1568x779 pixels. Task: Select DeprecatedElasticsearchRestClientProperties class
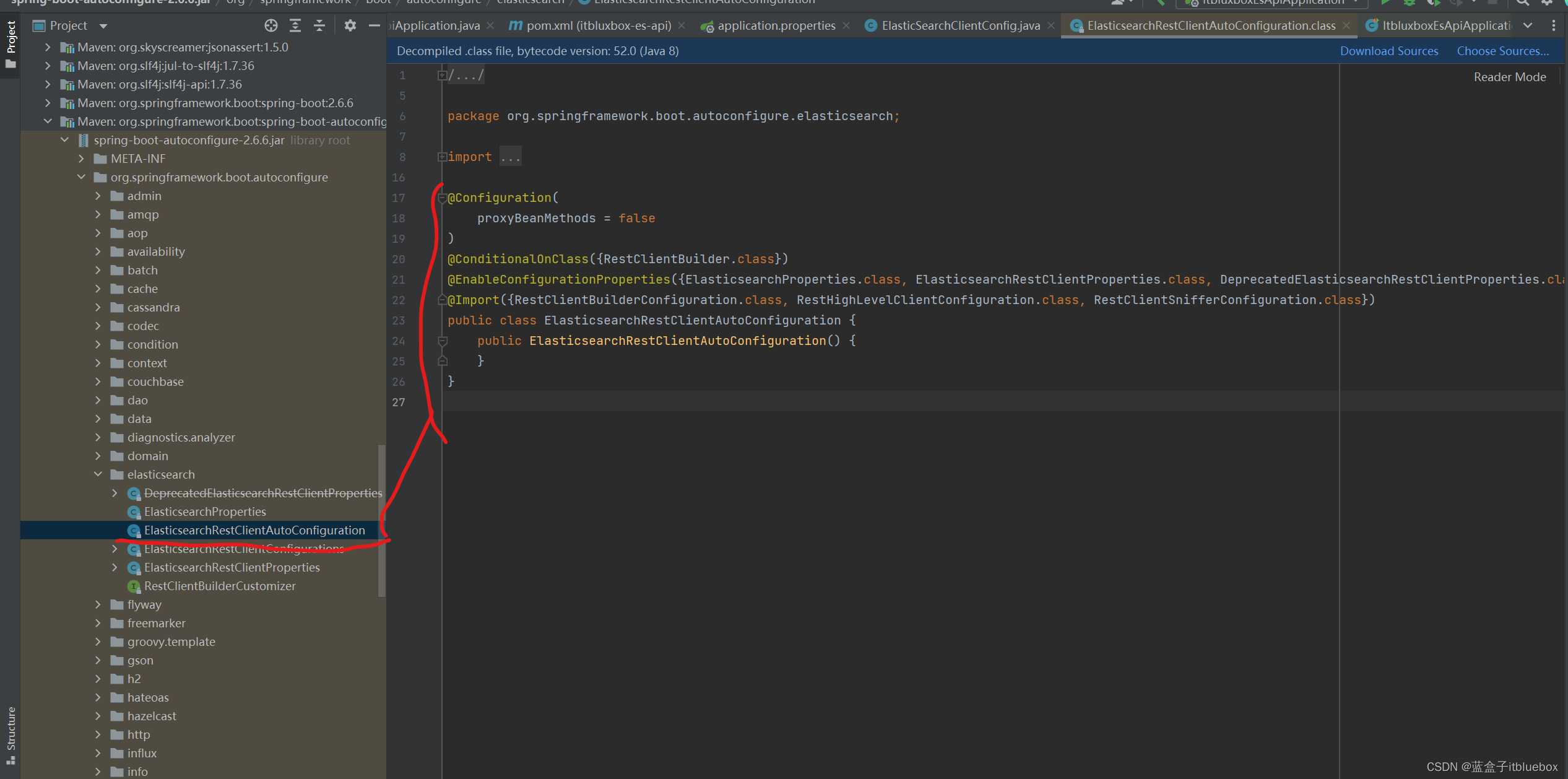(x=262, y=493)
